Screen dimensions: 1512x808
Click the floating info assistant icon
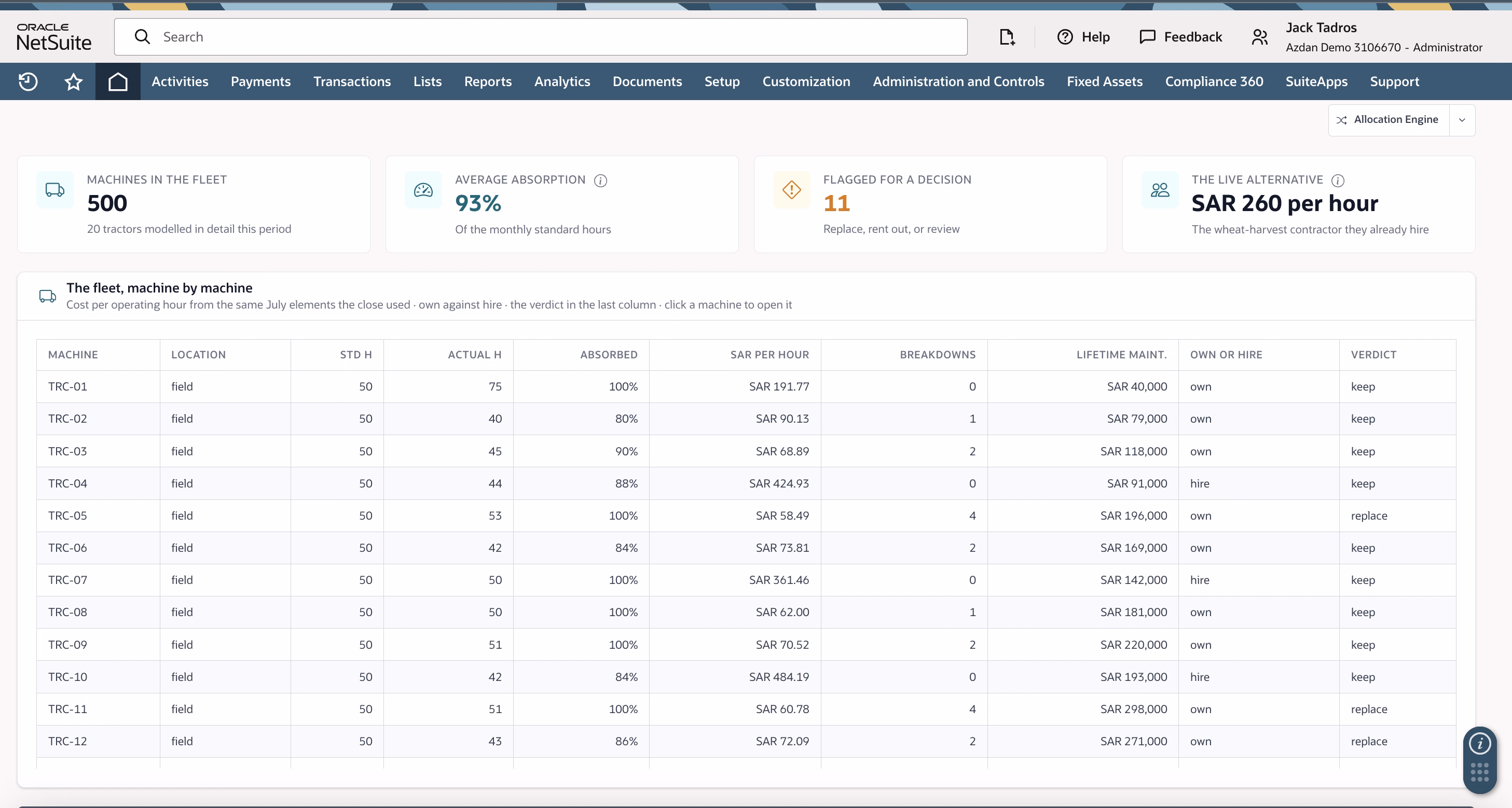pyautogui.click(x=1480, y=744)
